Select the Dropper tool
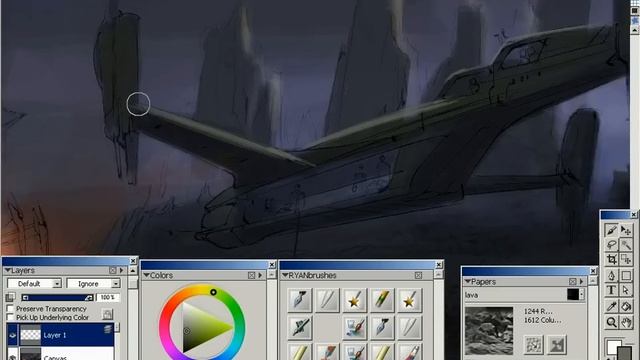640x360 pixels. 611,306
